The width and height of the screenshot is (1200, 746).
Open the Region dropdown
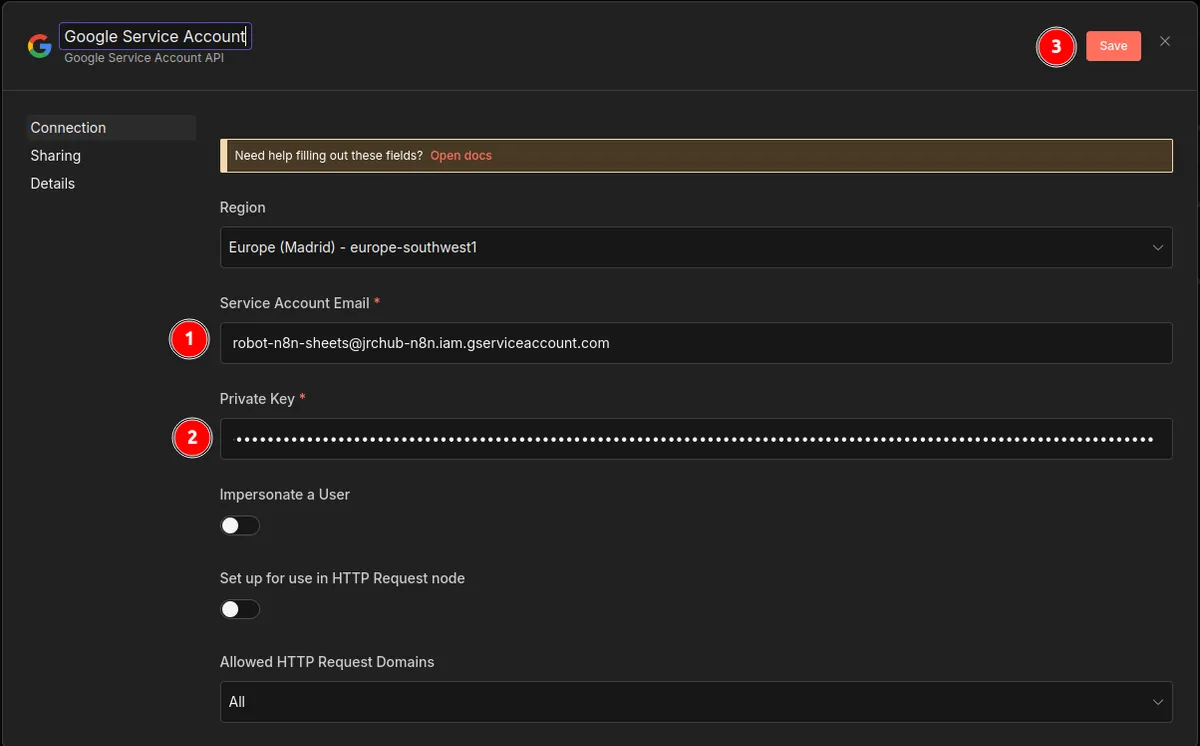coord(696,247)
